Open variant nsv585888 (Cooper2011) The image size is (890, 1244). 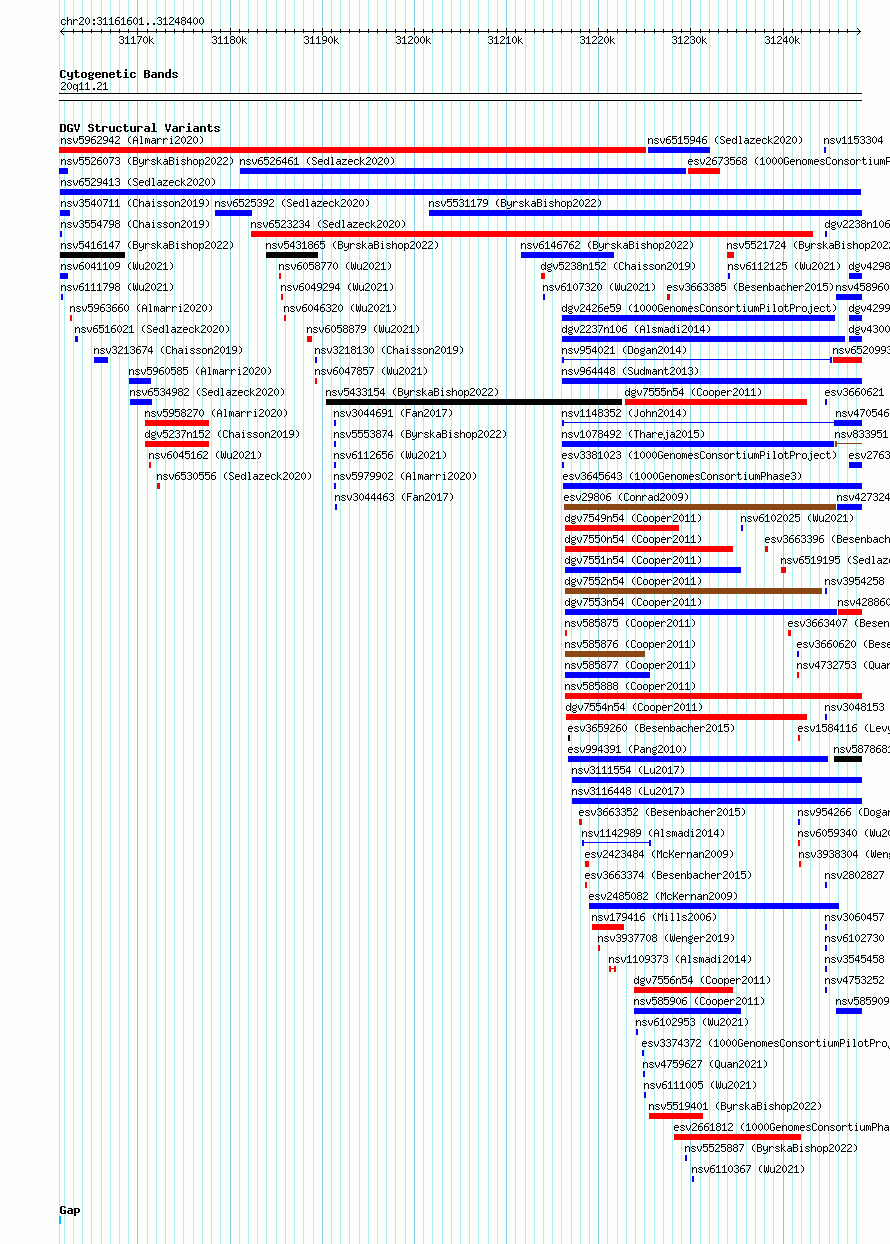tap(630, 687)
